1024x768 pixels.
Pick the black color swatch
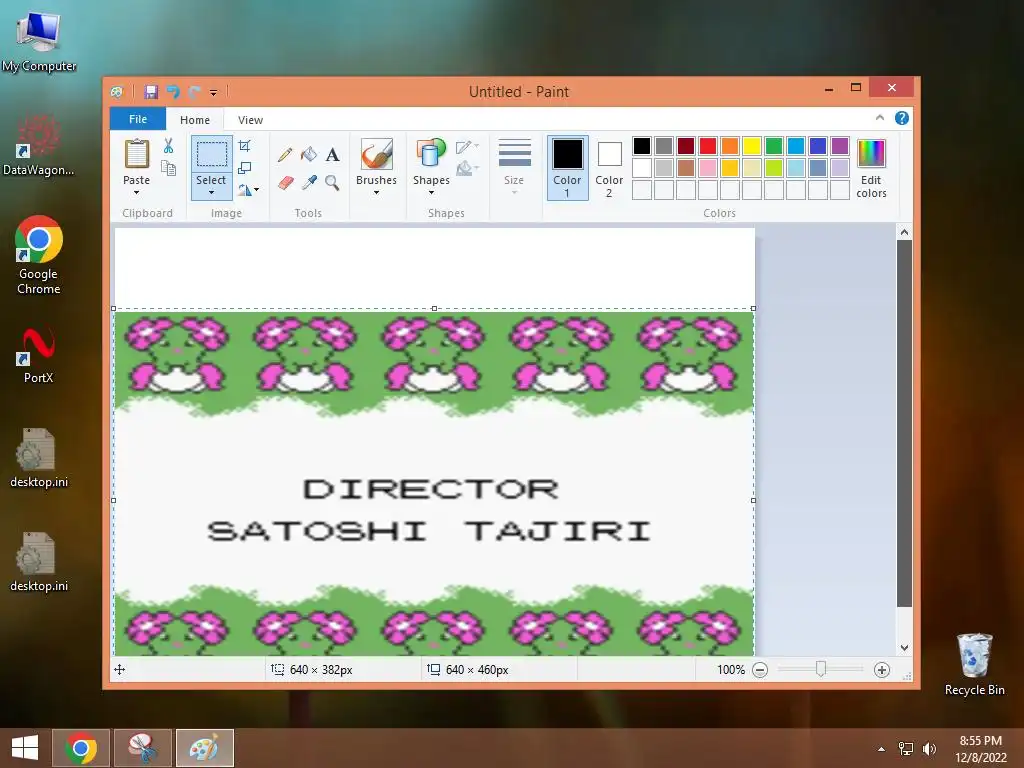pyautogui.click(x=642, y=146)
